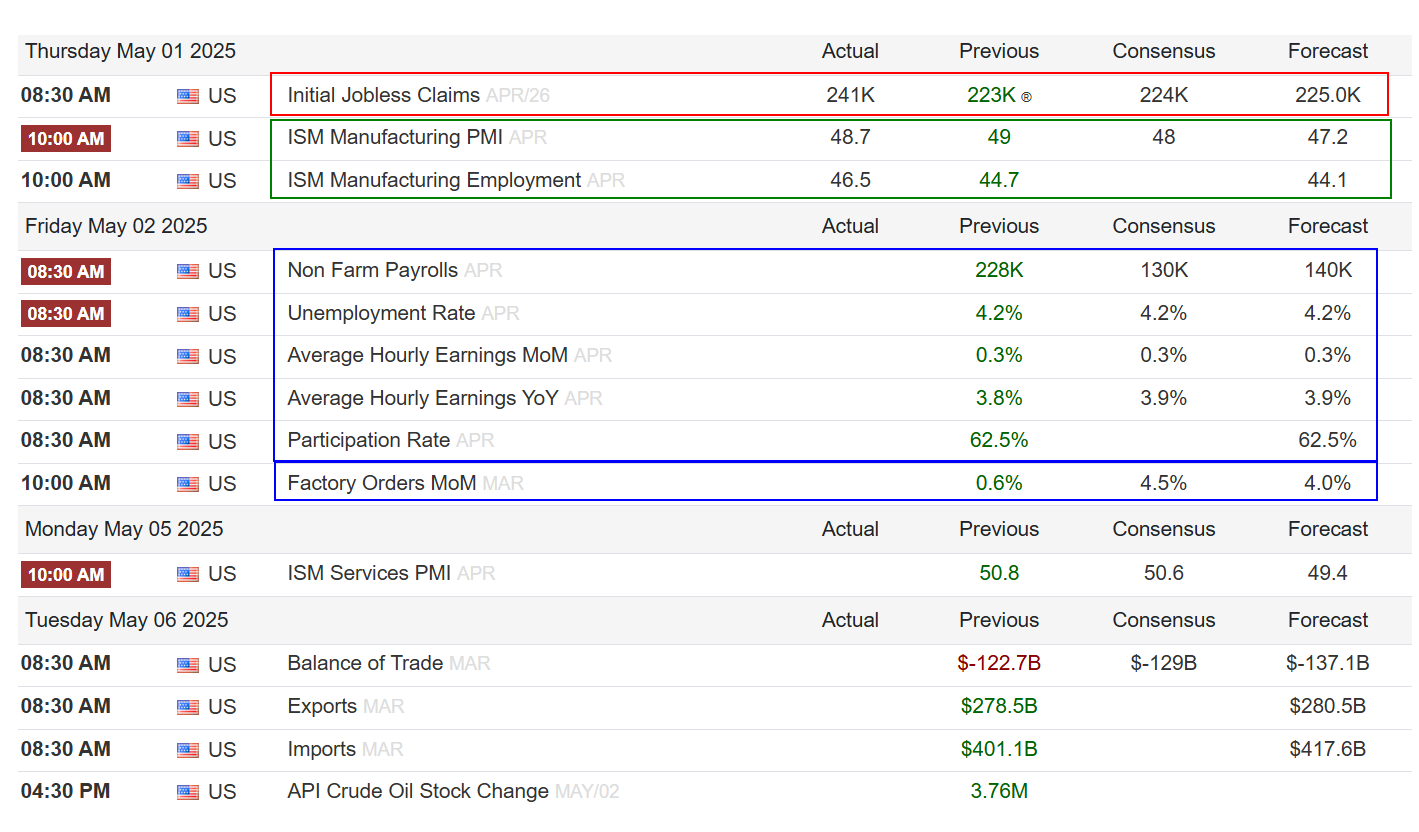The width and height of the screenshot is (1419, 832).
Task: Click the revised symbol next to 223K
Action: pos(1026,97)
